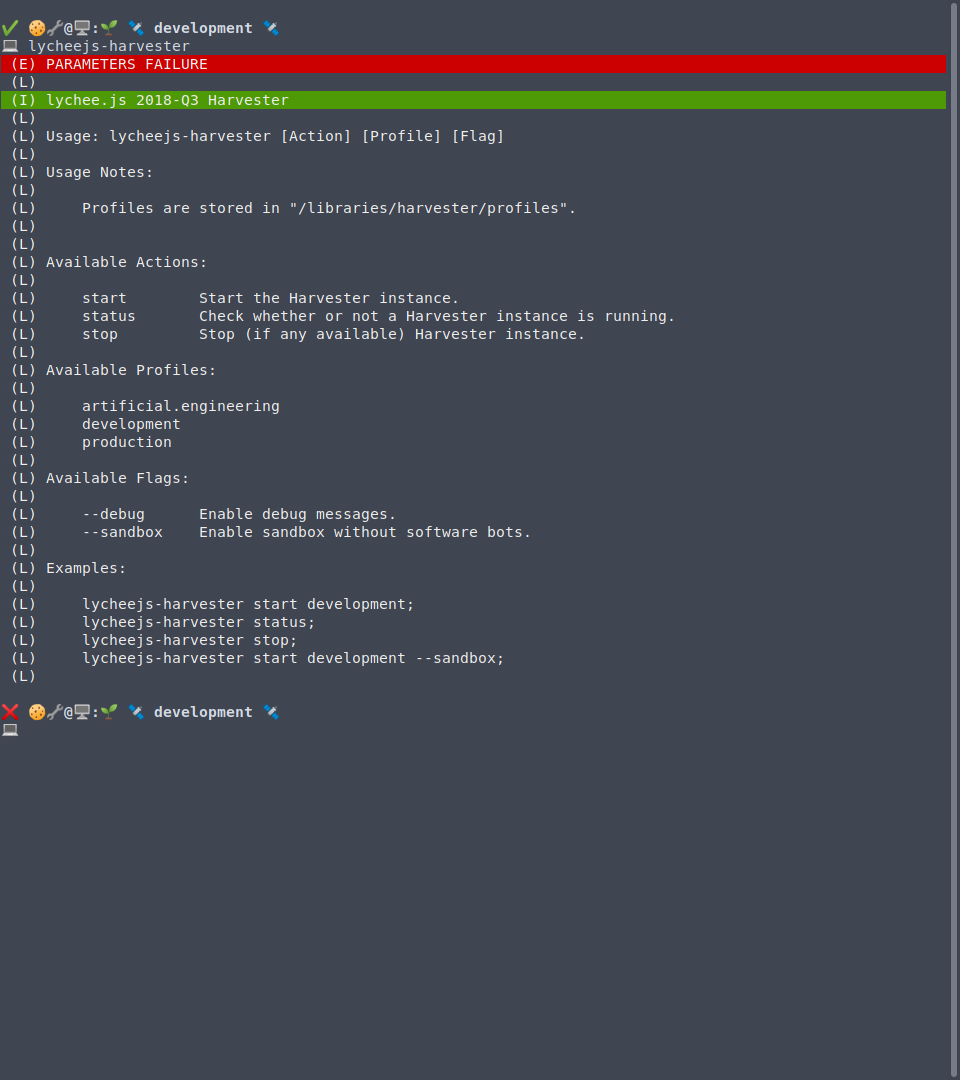Screen dimensions: 960x1080
Task: Click the terminal vertical scrollbar
Action: [x=954, y=540]
